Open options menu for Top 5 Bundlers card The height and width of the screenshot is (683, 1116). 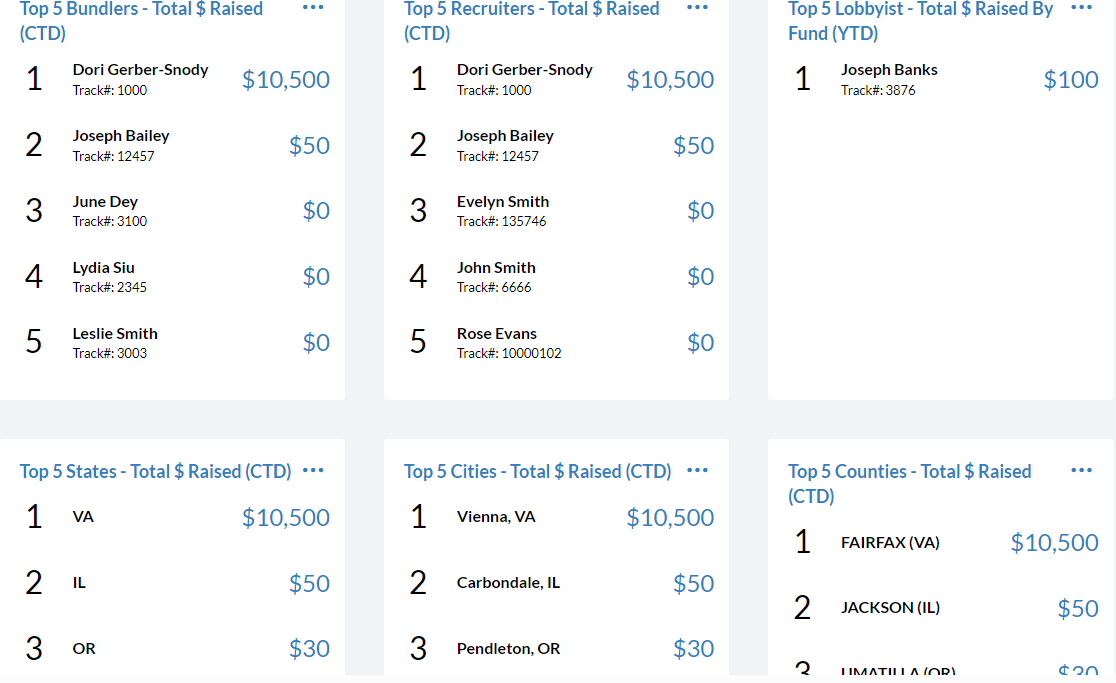tap(313, 8)
